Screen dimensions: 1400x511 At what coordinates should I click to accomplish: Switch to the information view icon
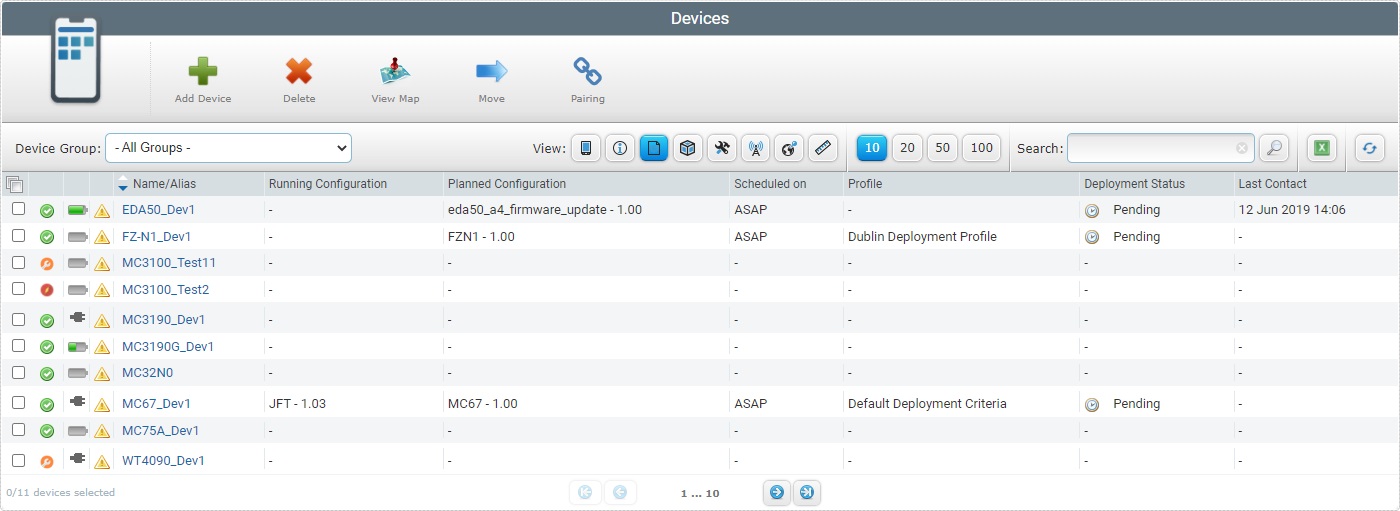[620, 148]
